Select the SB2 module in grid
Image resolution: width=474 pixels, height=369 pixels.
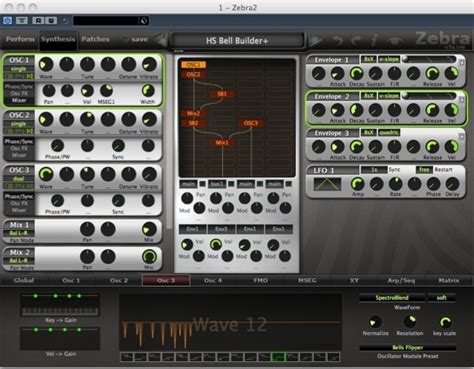(x=193, y=123)
